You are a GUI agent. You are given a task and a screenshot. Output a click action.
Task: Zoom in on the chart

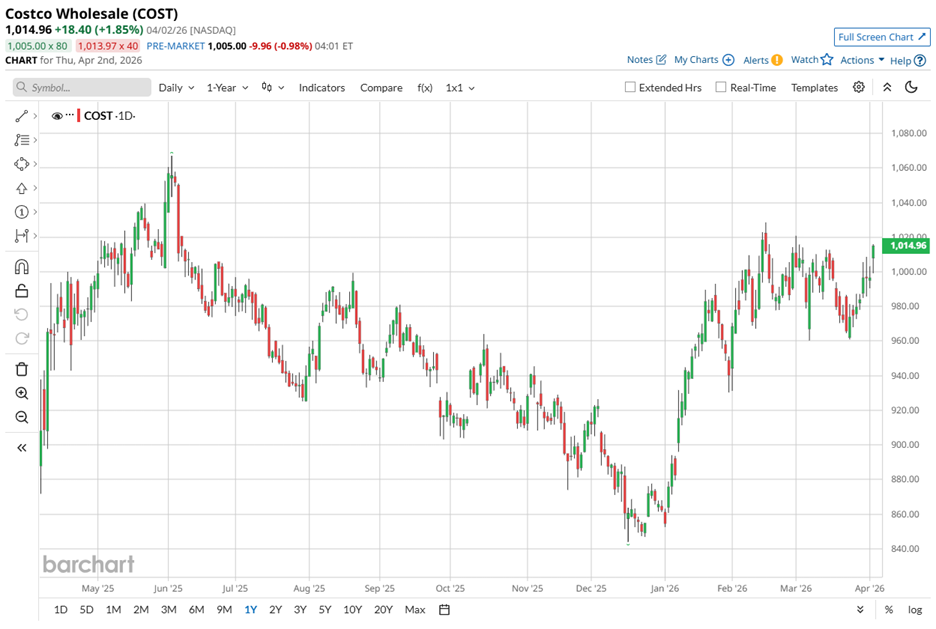[x=21, y=393]
